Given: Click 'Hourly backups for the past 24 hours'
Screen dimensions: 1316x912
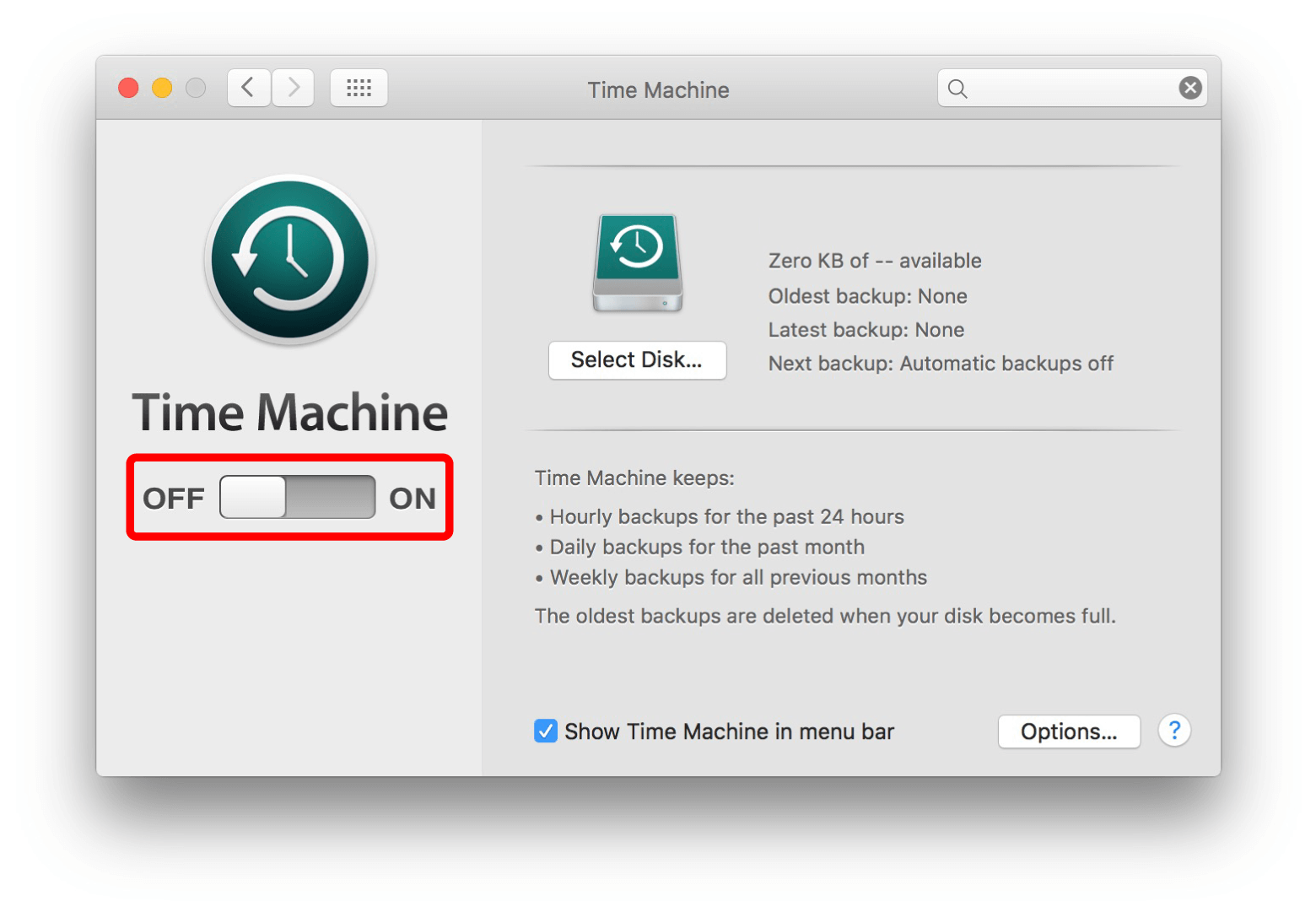Looking at the screenshot, I should coord(726,516).
